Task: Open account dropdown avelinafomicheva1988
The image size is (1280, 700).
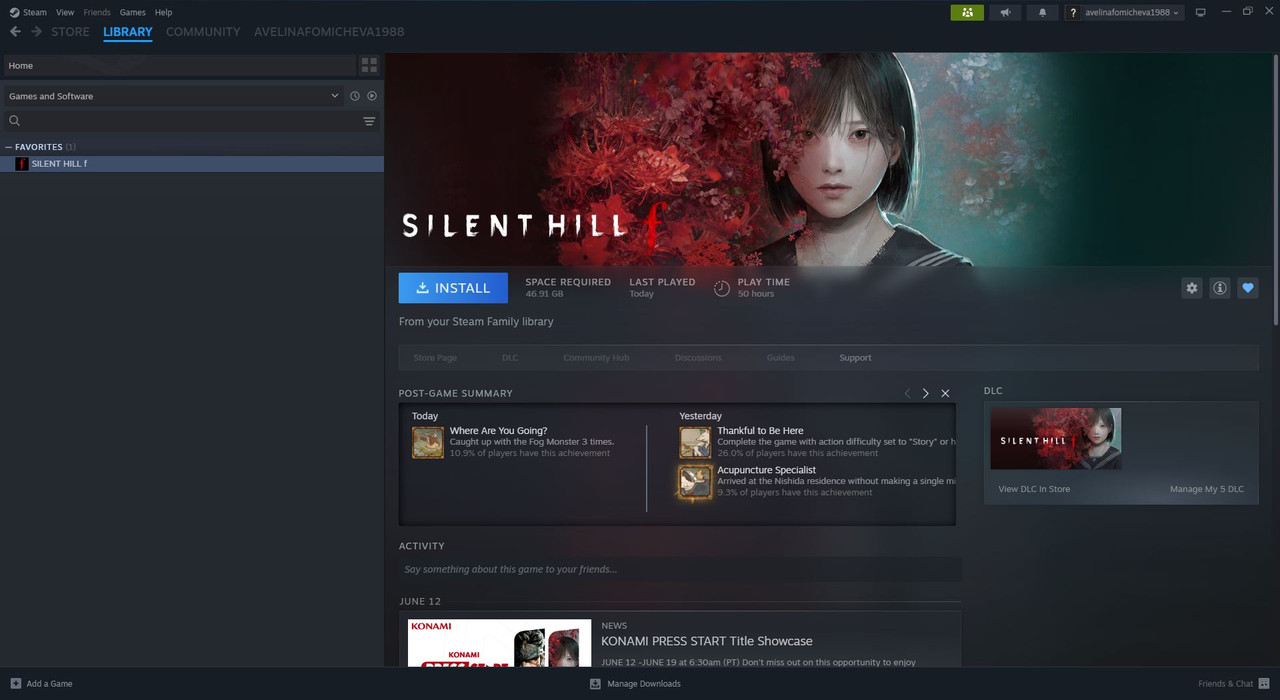Action: pos(1124,12)
